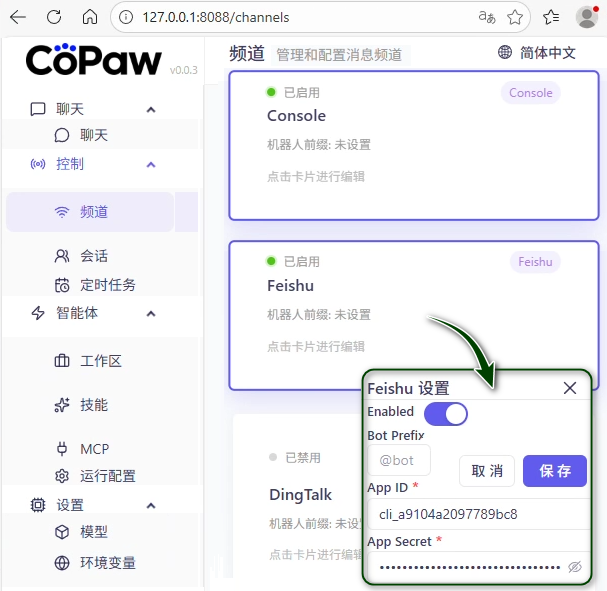Click the chat bubble icon for 聊天
This screenshot has height=591, width=607.
(x=62, y=135)
